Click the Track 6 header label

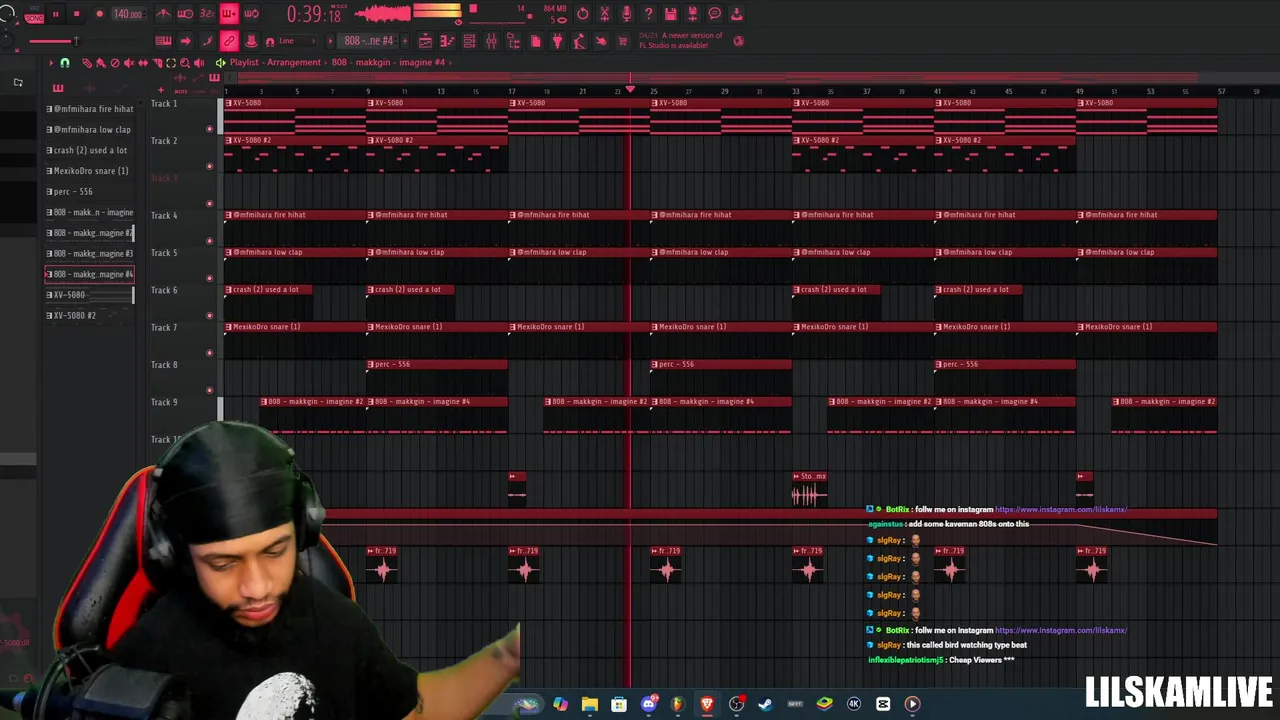click(x=164, y=290)
